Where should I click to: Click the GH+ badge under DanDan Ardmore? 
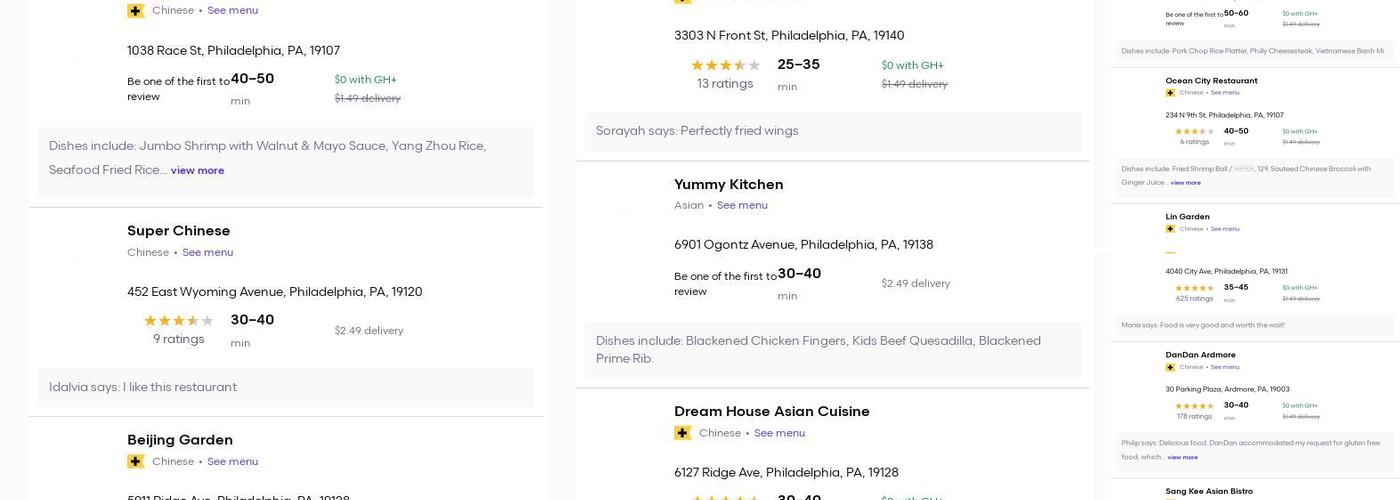tap(1170, 367)
